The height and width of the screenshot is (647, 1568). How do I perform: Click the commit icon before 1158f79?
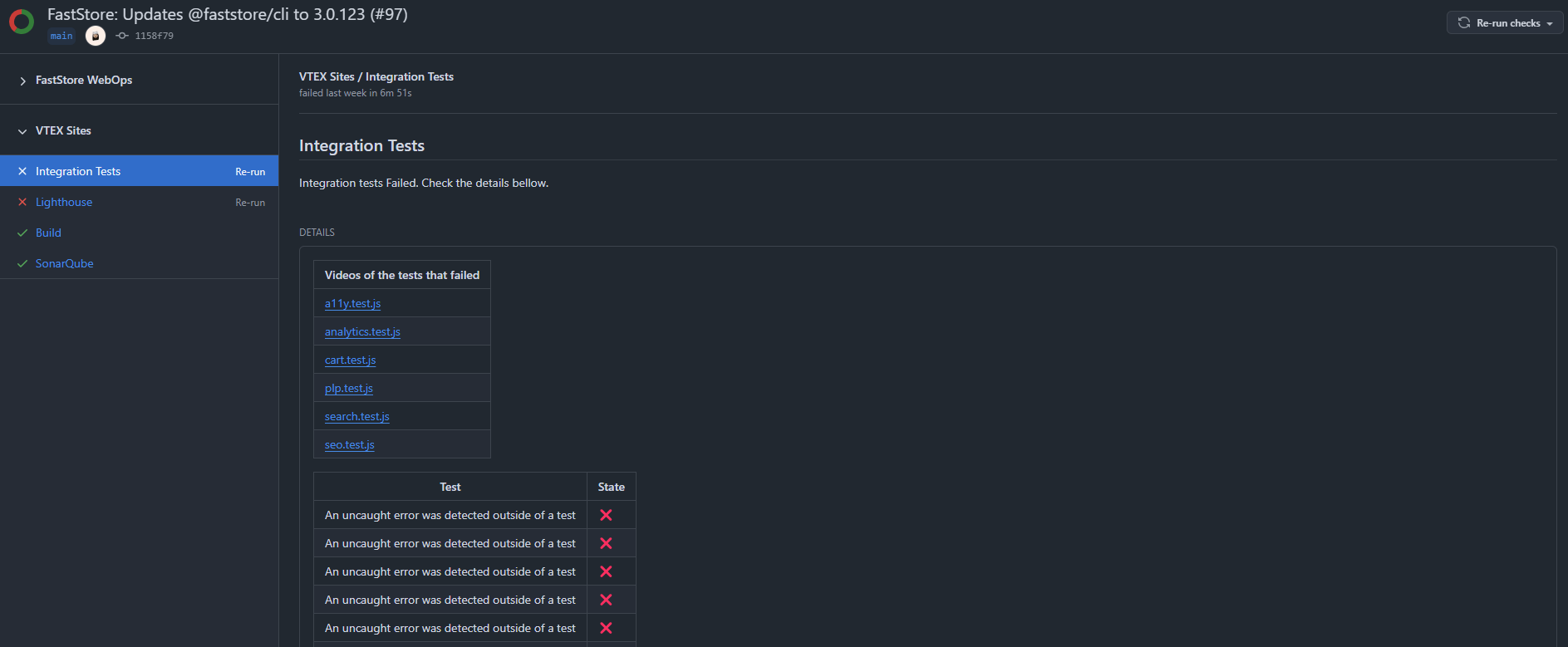(123, 36)
